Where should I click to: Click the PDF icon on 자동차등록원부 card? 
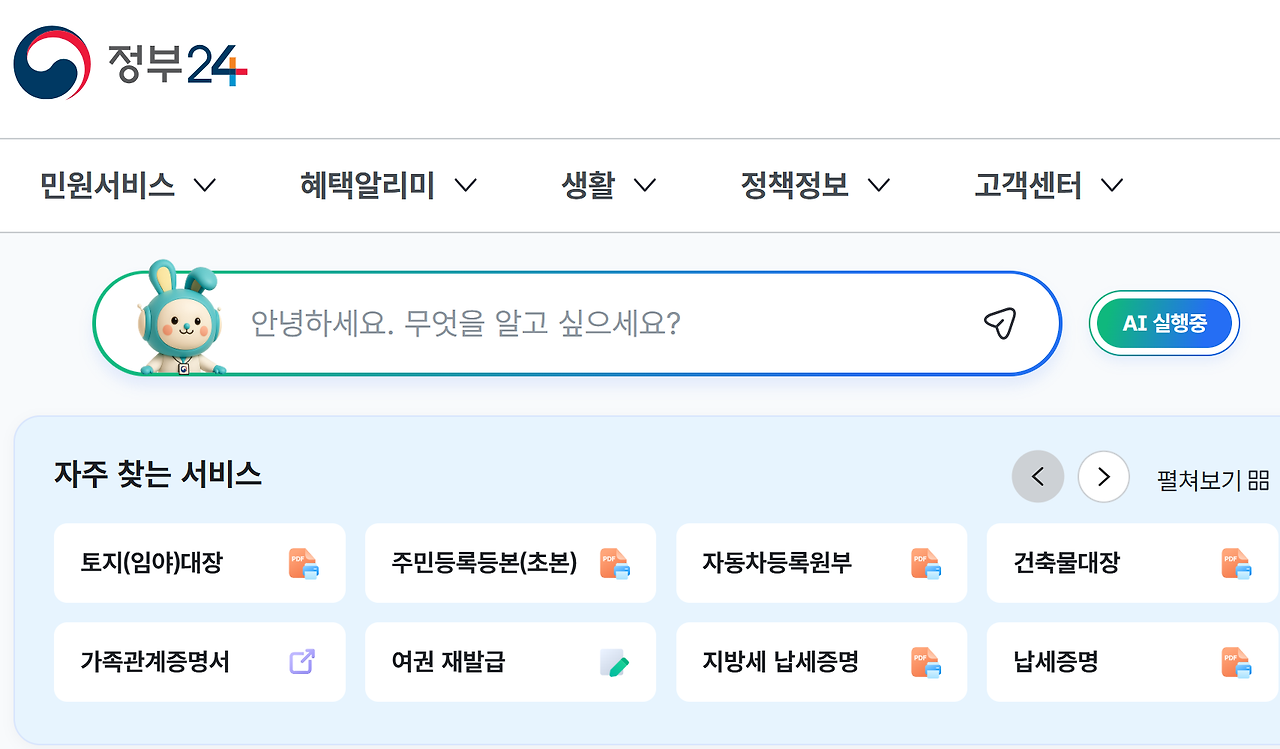[926, 563]
